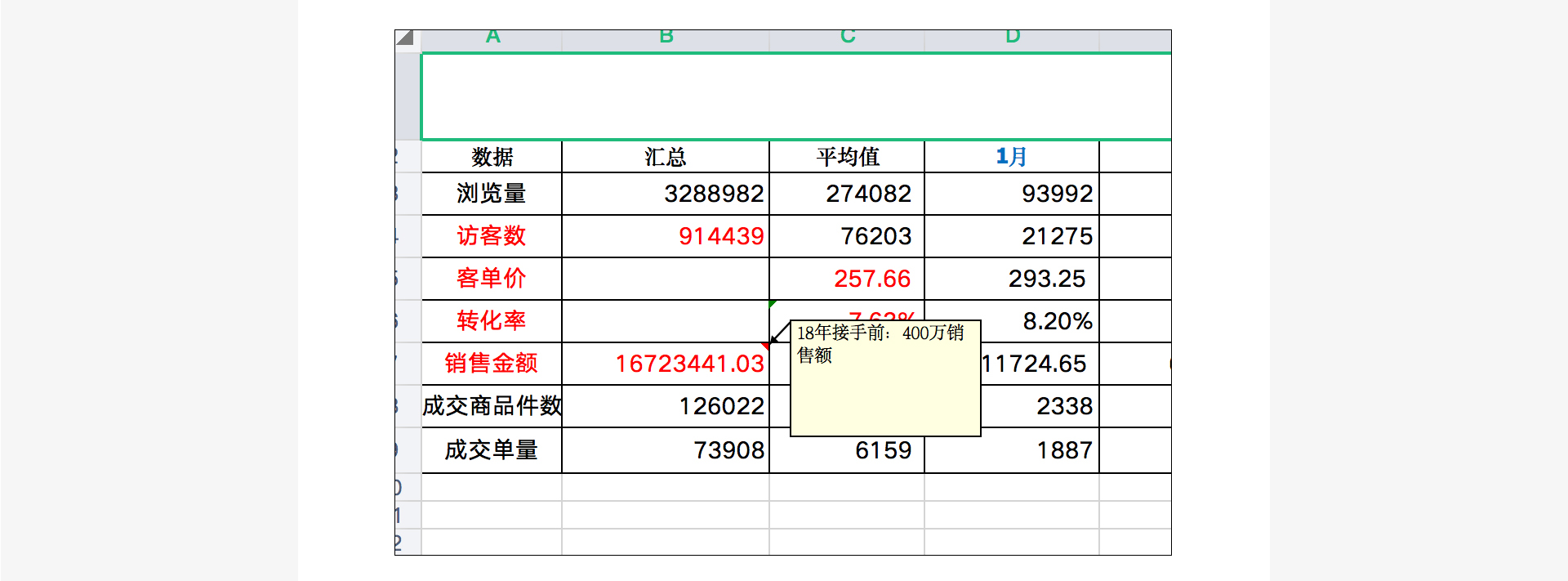1568x581 pixels.
Task: Select column D header
Action: pos(1012,38)
